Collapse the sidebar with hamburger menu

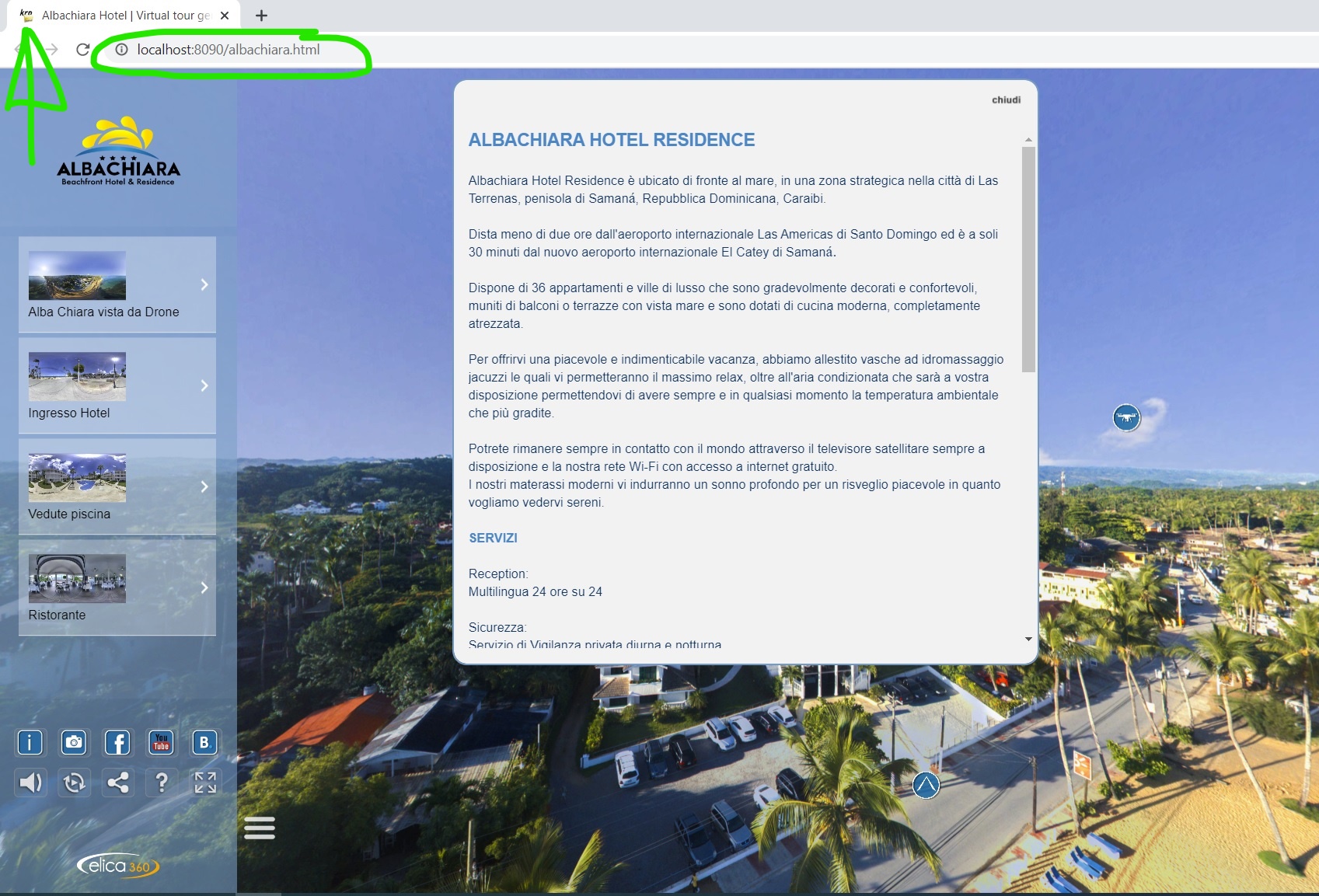pyautogui.click(x=260, y=828)
